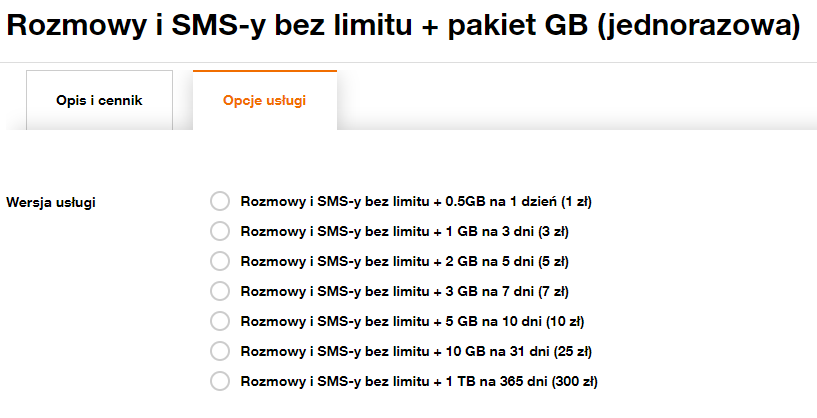Switch to the Opcje usługi tab
Image resolution: width=817 pixels, height=418 pixels.
click(x=265, y=100)
